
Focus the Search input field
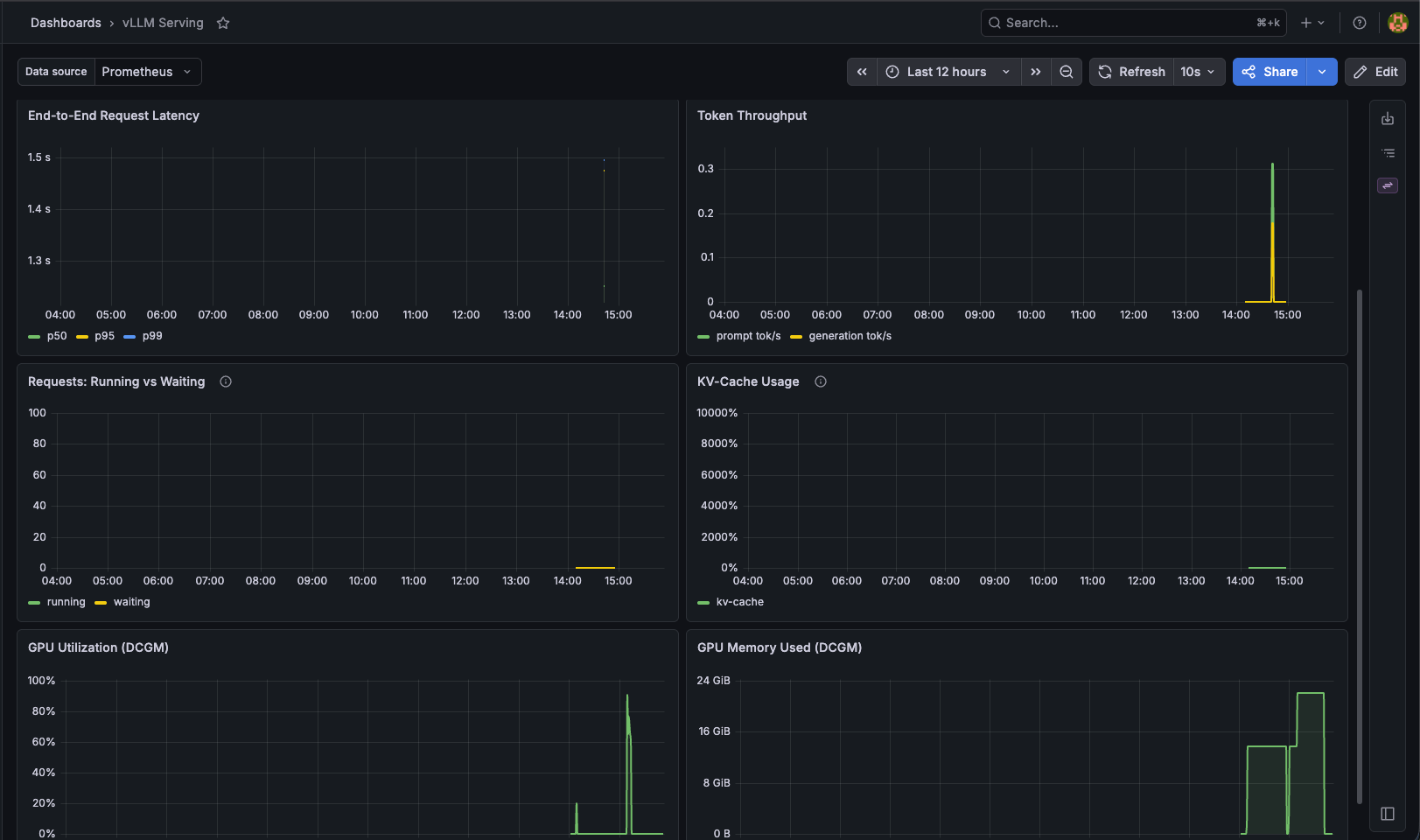pos(1134,23)
